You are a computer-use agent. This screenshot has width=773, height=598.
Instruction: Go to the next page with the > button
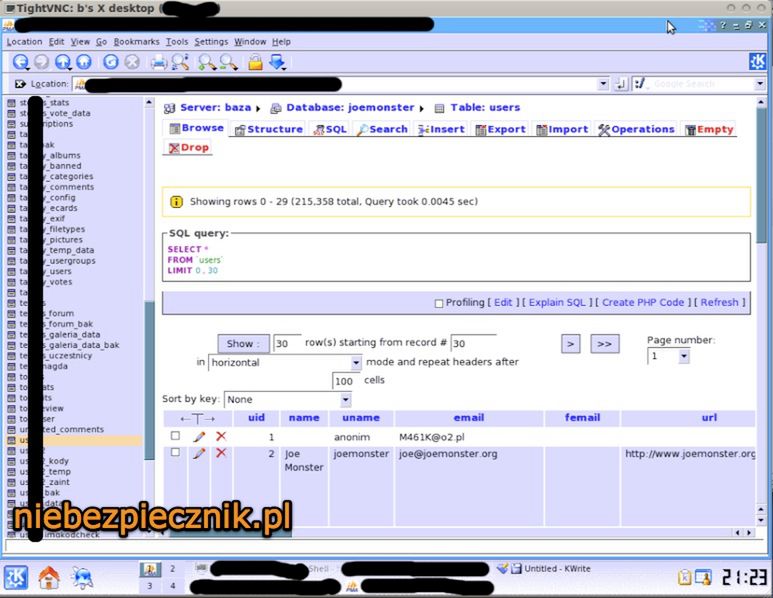coord(570,344)
